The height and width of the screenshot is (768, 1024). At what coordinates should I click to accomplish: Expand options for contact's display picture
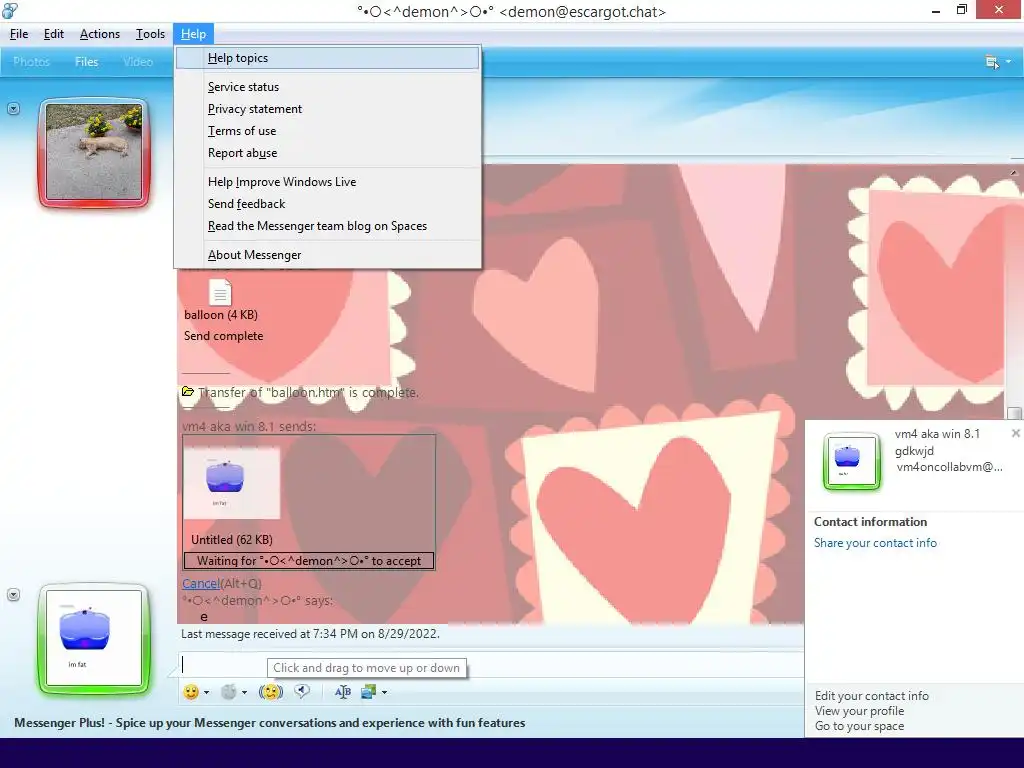click(13, 108)
